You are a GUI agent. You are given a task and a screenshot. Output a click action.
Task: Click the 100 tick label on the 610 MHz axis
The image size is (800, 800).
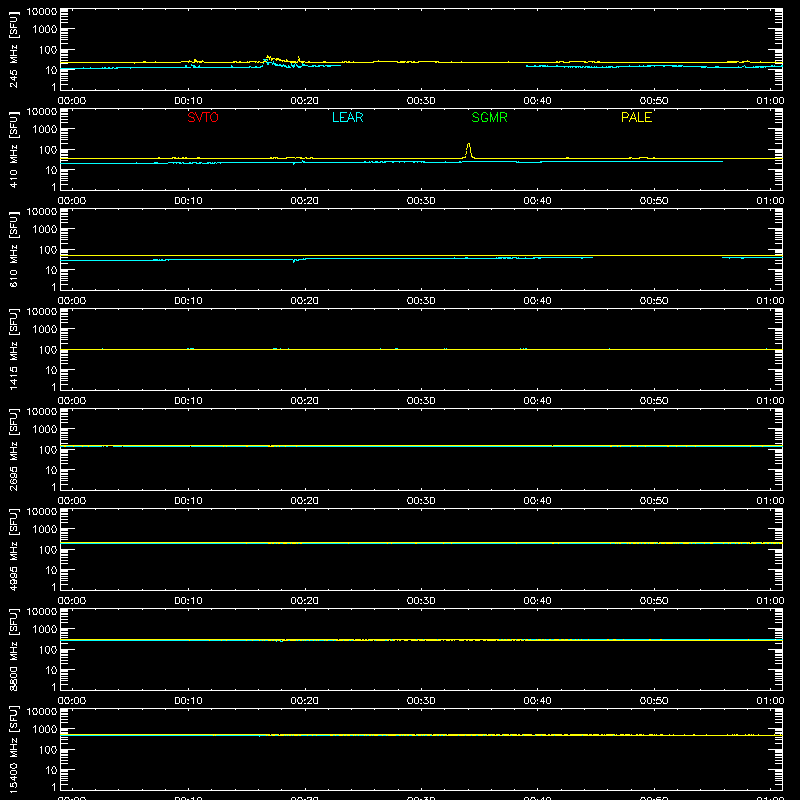48,250
